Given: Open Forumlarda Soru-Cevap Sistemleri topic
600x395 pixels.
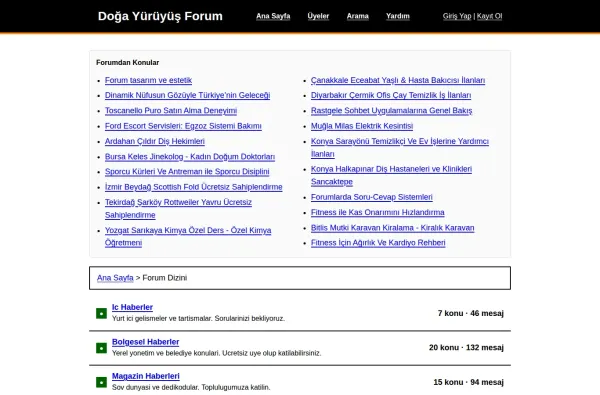Looking at the screenshot, I should click(372, 197).
